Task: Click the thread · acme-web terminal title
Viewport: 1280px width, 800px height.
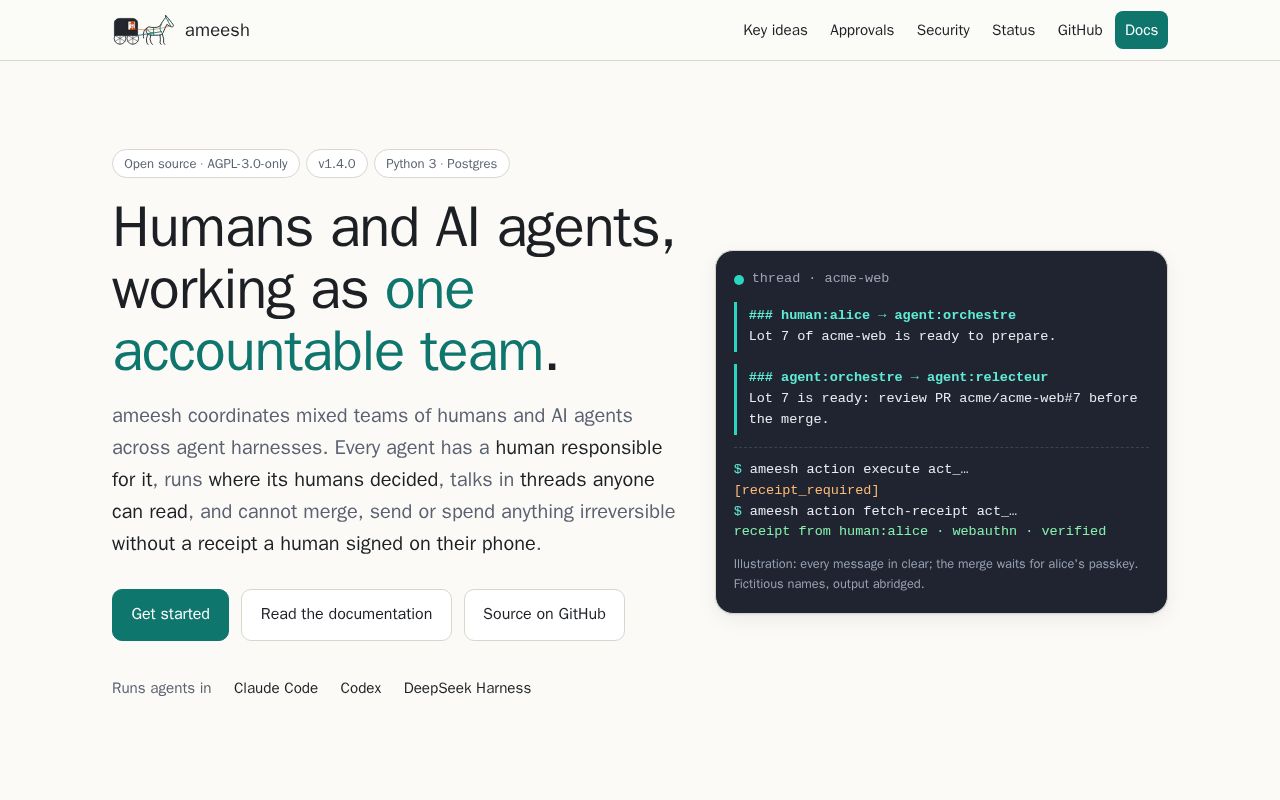Action: (820, 278)
